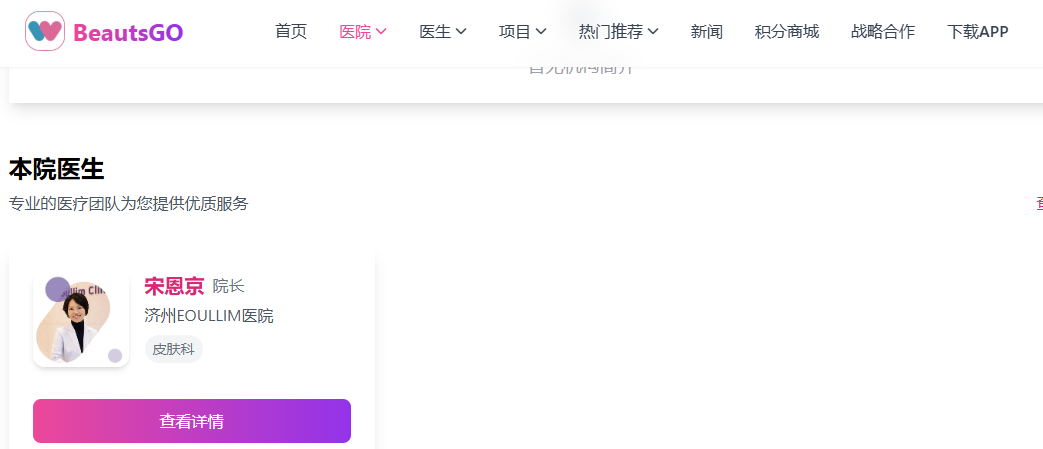Go to 积分商城 points mall
Image resolution: width=1043 pixels, height=449 pixels.
coord(787,31)
